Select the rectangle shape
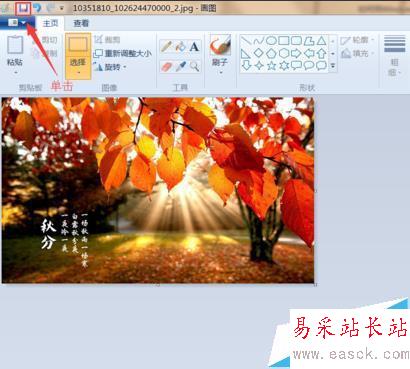 pyautogui.click(x=284, y=41)
